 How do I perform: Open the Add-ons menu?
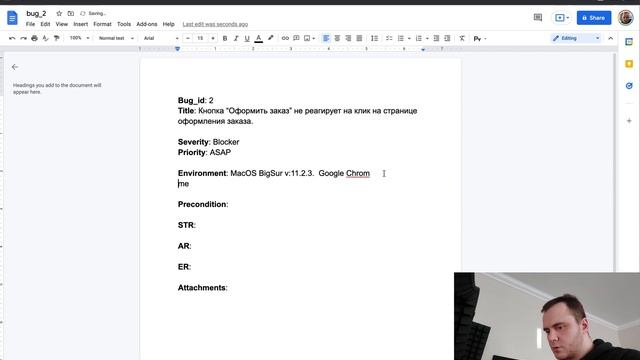click(147, 24)
